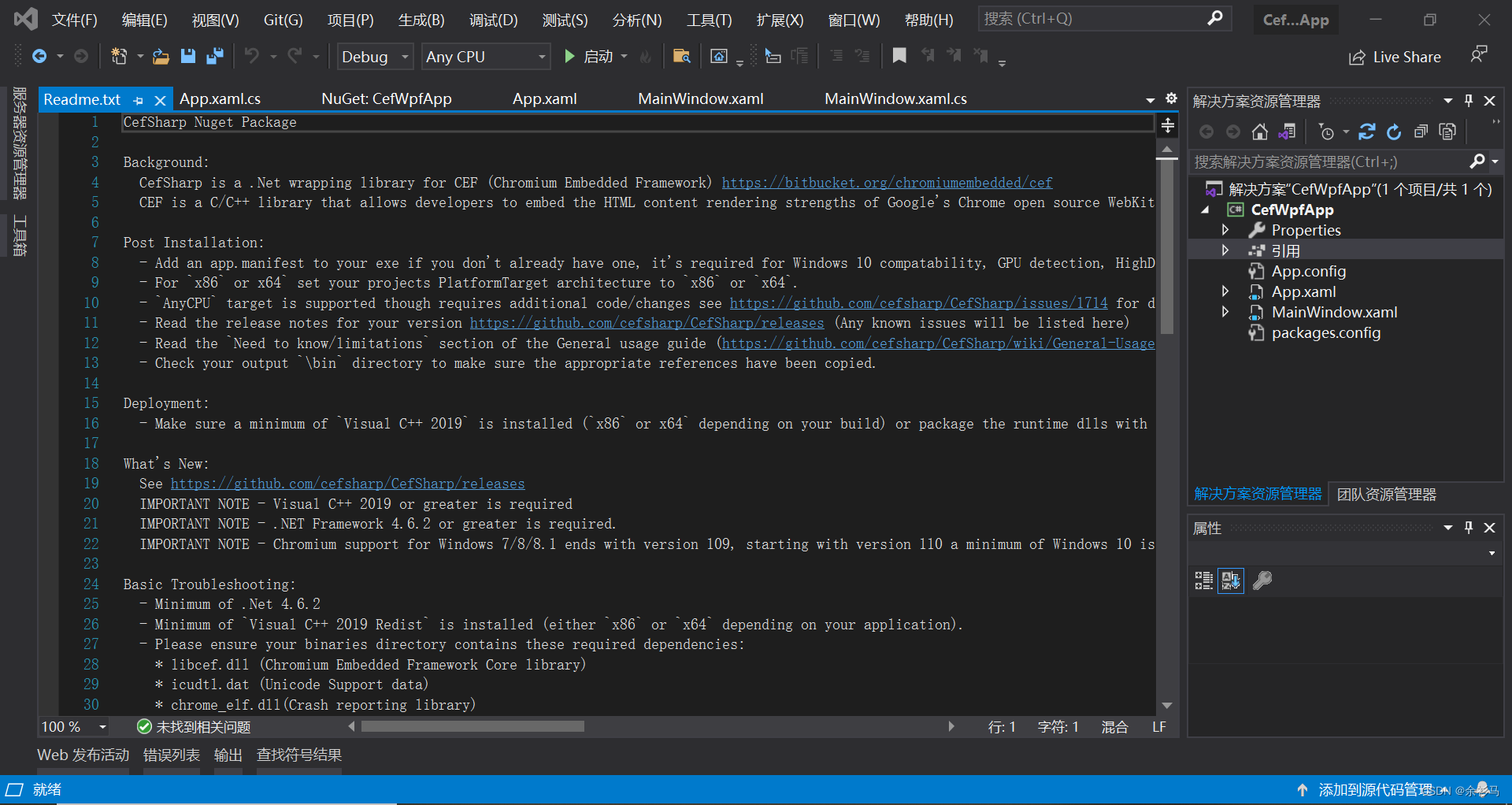Start debugging with the green 启动 arrow
The image size is (1512, 805).
569,56
